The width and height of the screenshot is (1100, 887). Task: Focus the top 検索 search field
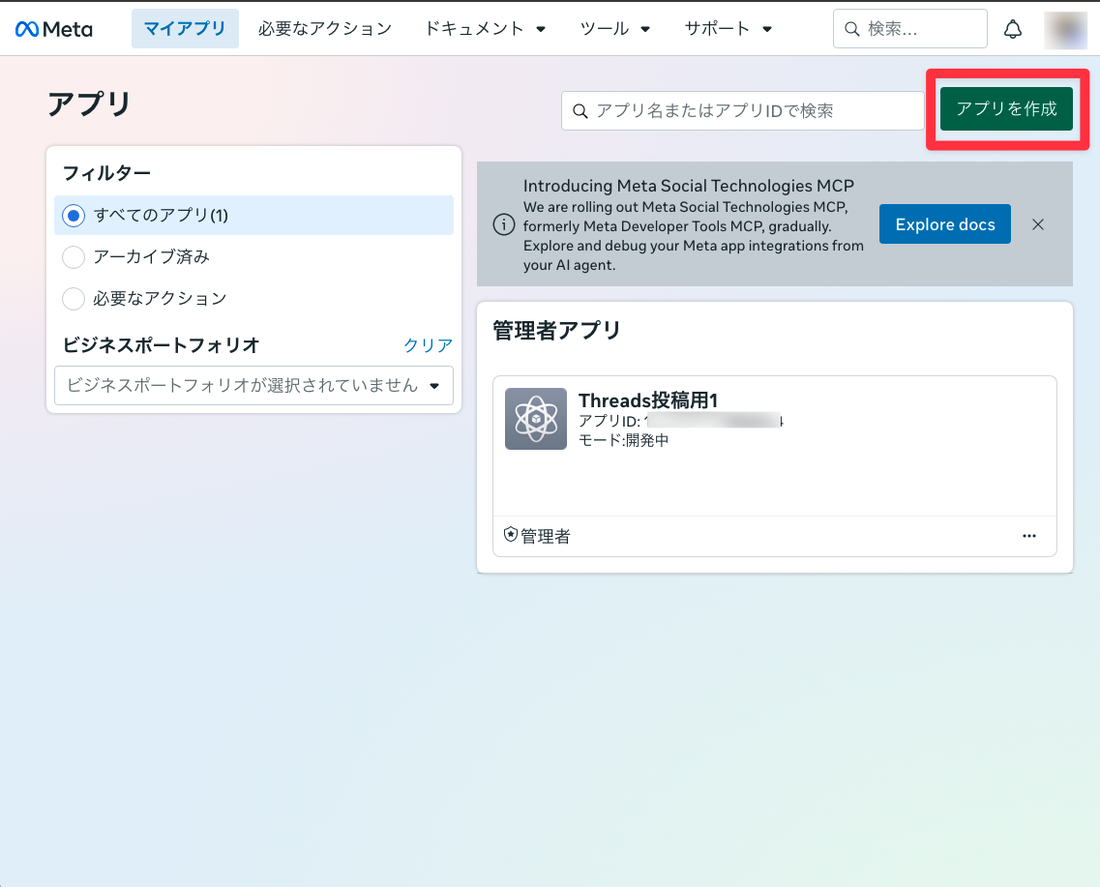(x=910, y=29)
